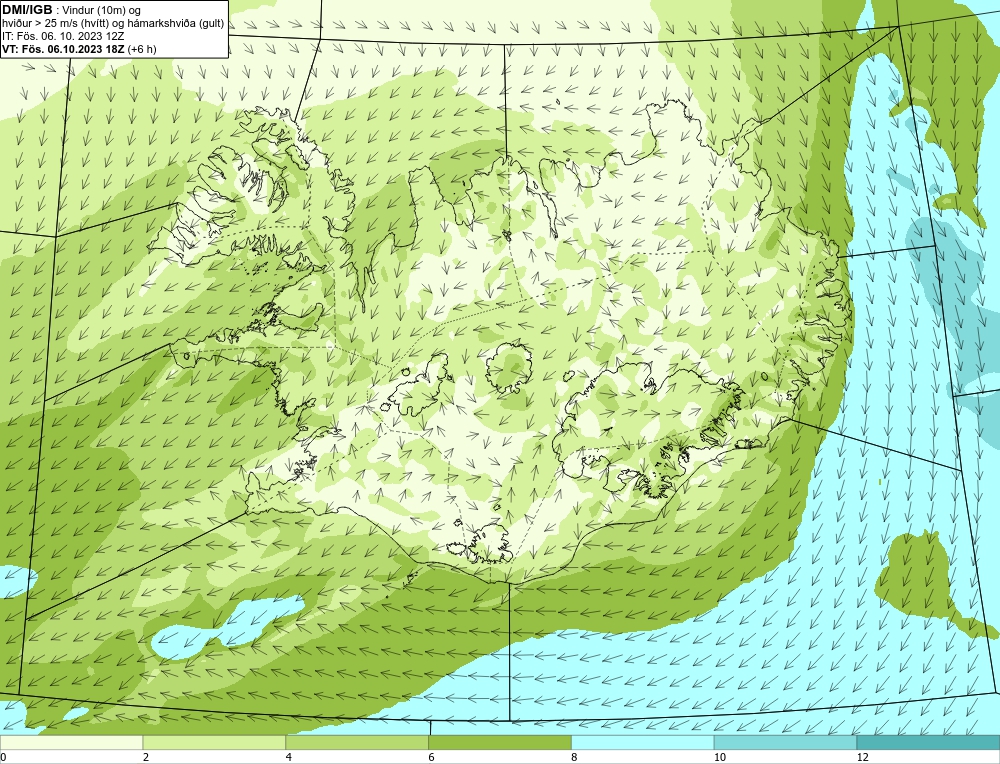Image resolution: width=1000 pixels, height=764 pixels.
Task: Click the scale label '2'
Action: click(146, 757)
